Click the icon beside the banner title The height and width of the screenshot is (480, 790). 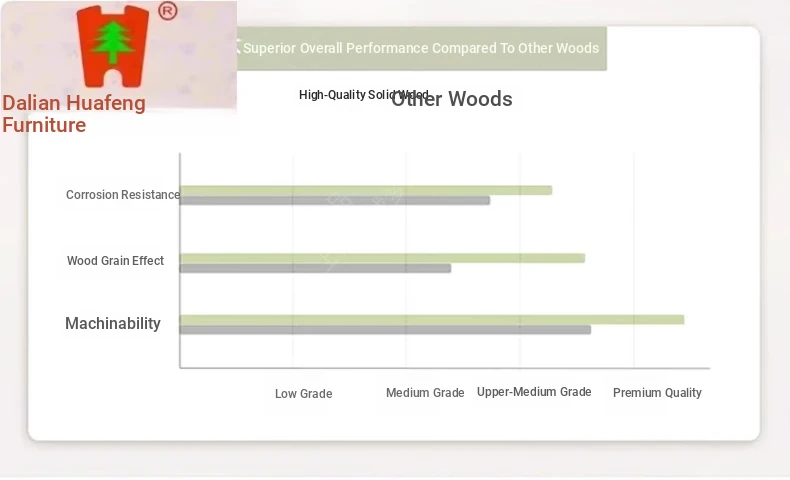tap(236, 47)
